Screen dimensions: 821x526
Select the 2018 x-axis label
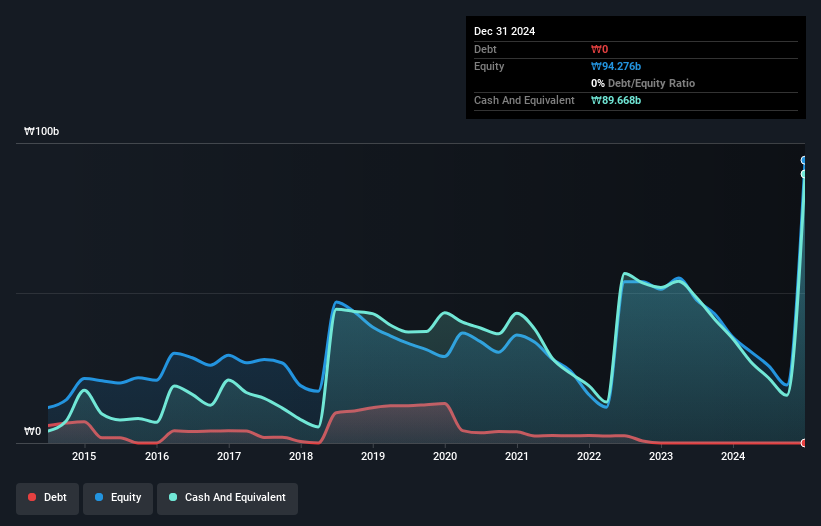tap(301, 456)
